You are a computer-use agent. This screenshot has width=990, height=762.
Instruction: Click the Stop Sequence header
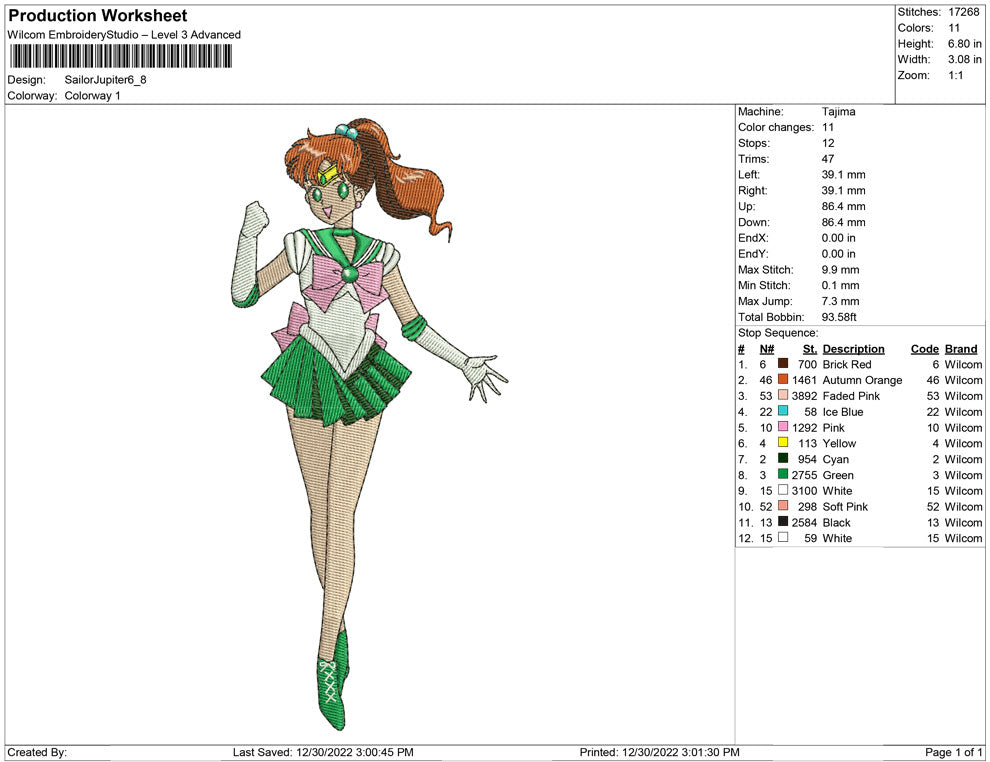click(x=778, y=332)
